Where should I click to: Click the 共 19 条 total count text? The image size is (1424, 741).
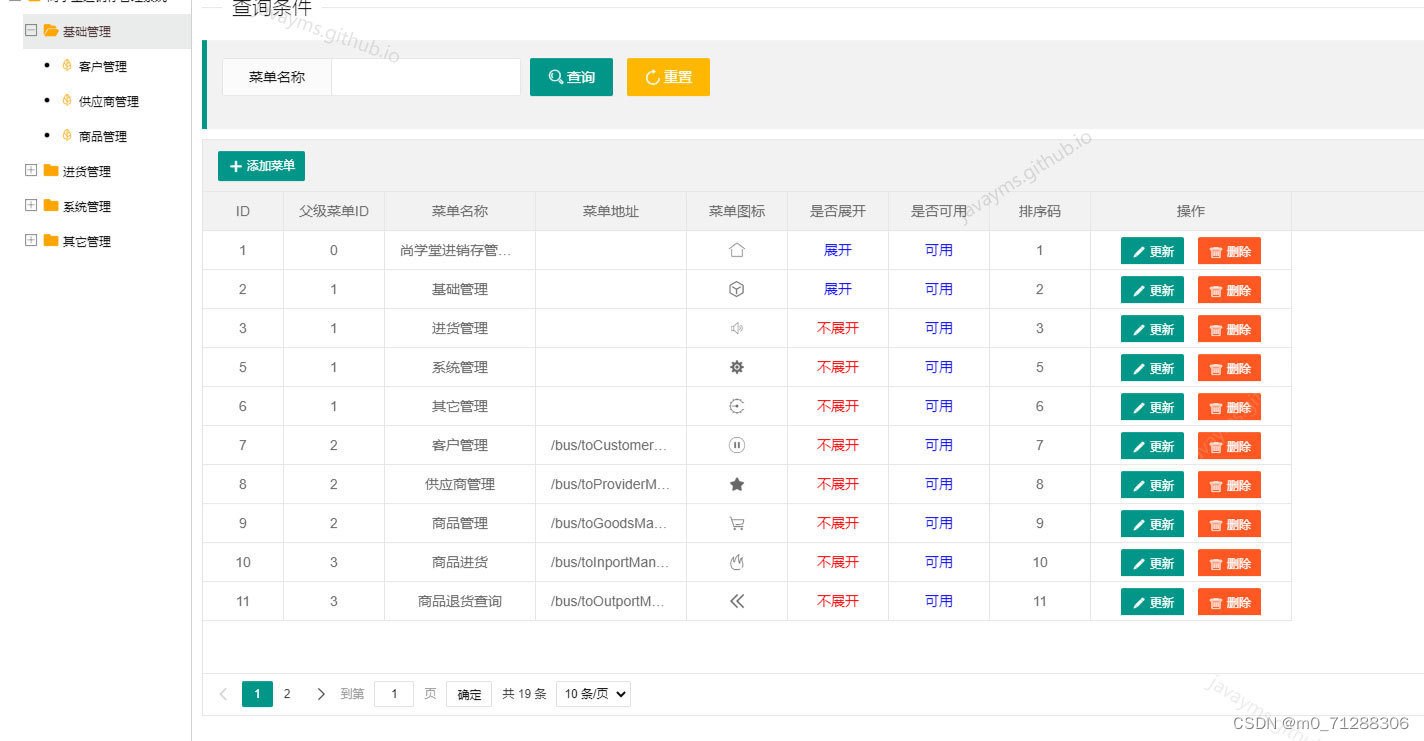click(x=524, y=694)
